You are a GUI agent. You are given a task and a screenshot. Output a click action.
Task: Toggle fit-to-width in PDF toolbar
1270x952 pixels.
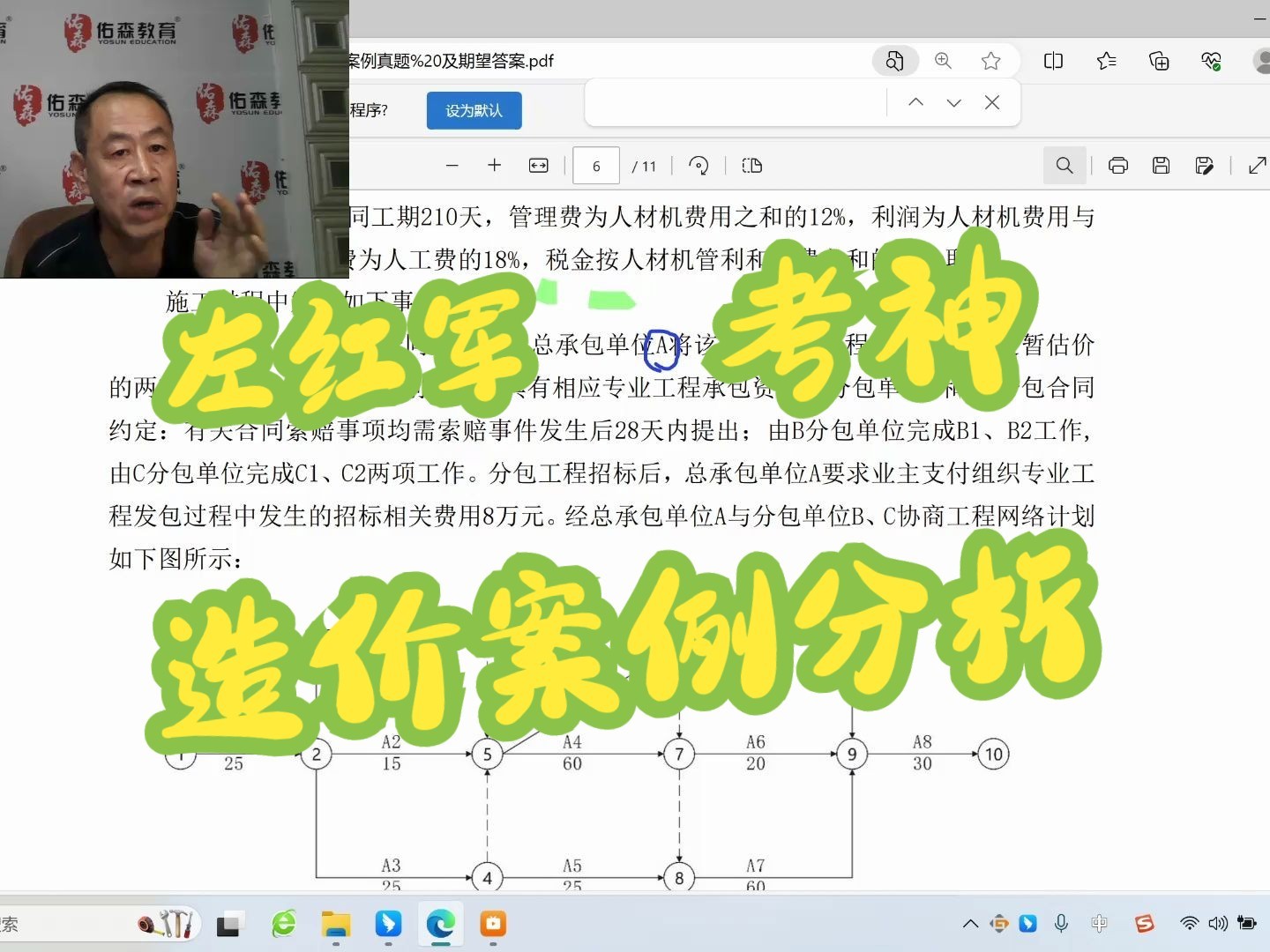tap(538, 166)
